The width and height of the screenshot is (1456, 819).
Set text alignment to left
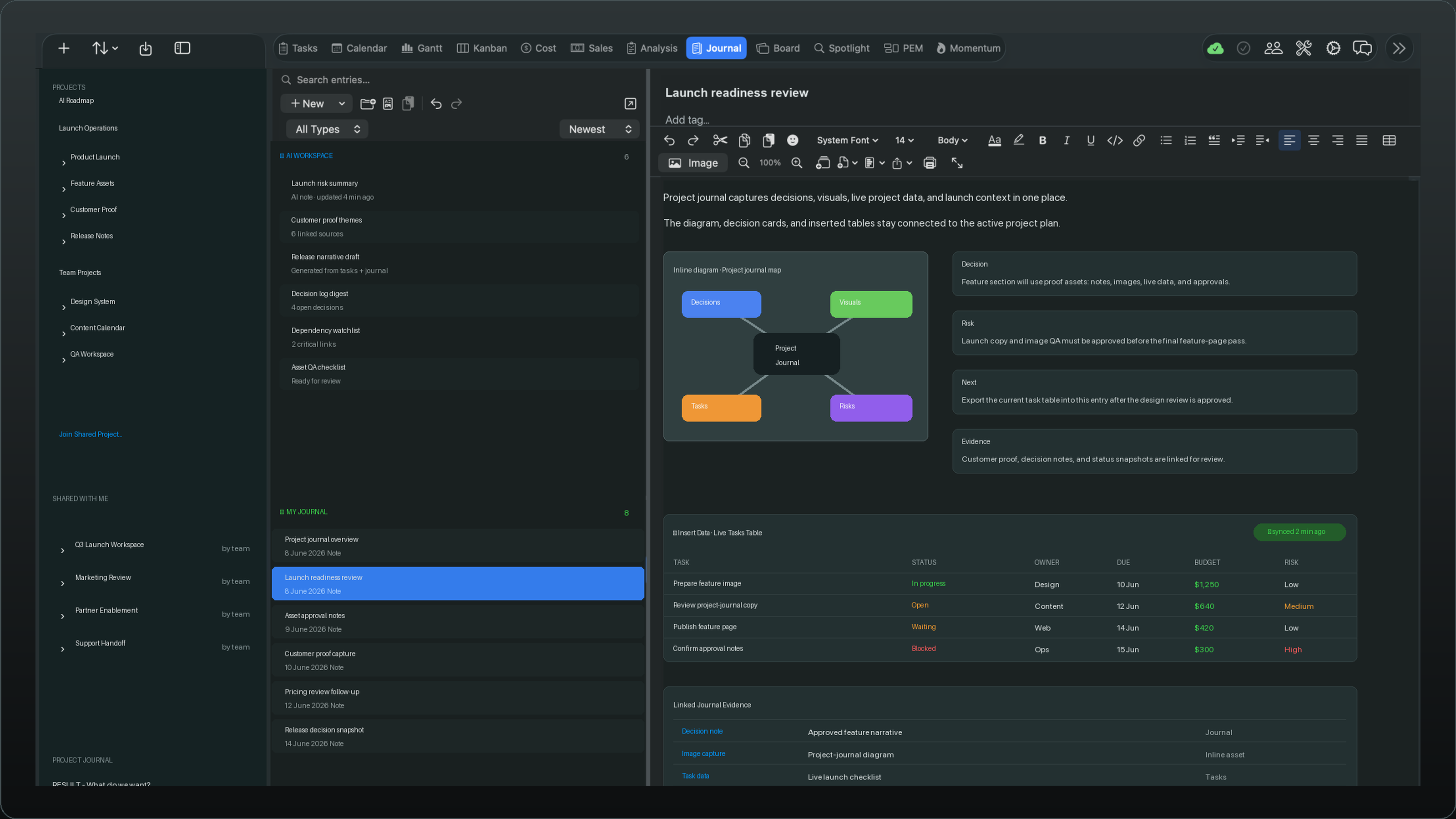1289,140
